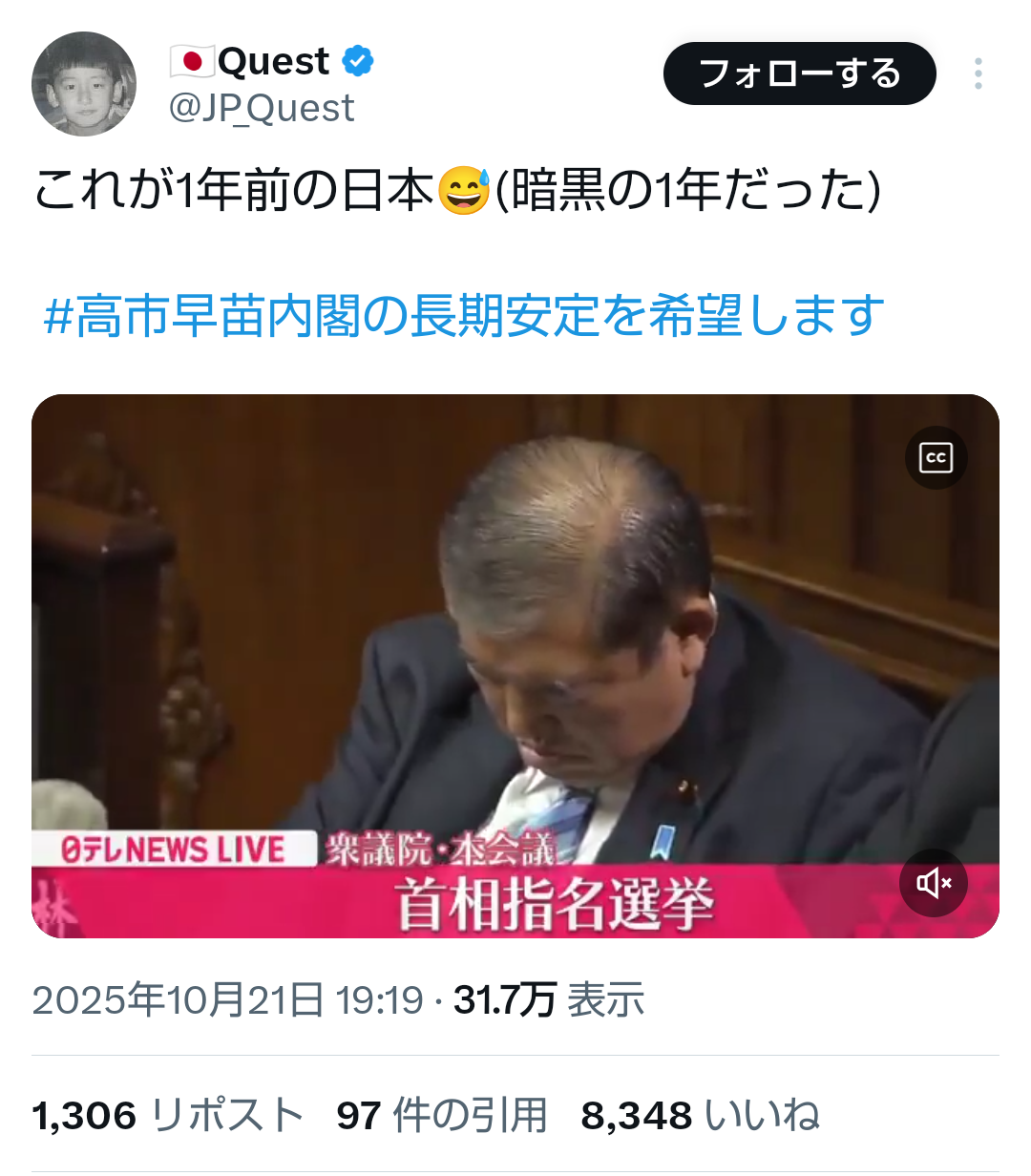This screenshot has width=1031, height=1176.
Task: Open the three-dot more options menu
Action: tap(978, 73)
